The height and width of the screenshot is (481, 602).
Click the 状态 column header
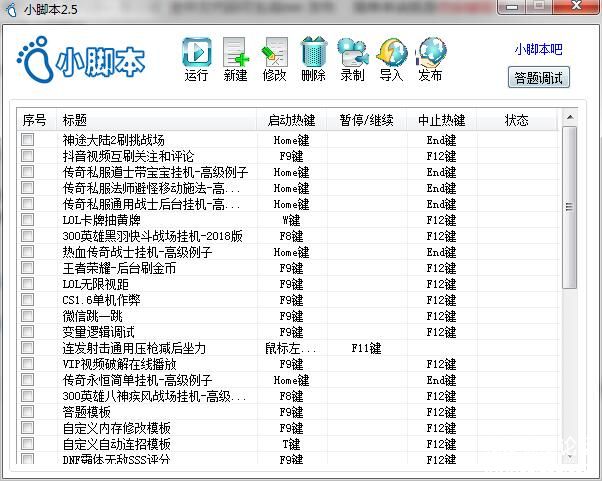pos(516,120)
